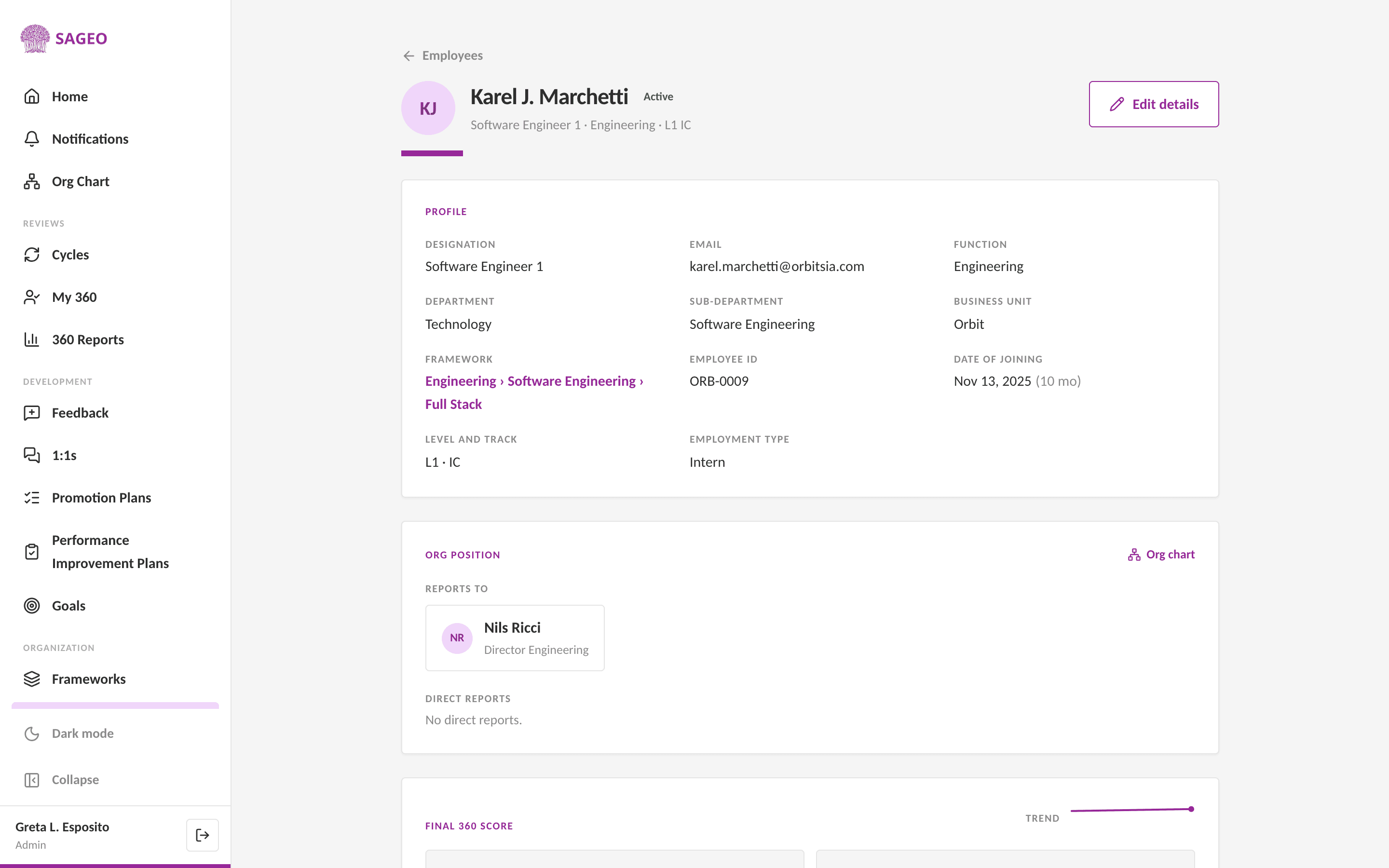Open Notifications via the bell icon
This screenshot has height=868, width=1389.
[31, 139]
